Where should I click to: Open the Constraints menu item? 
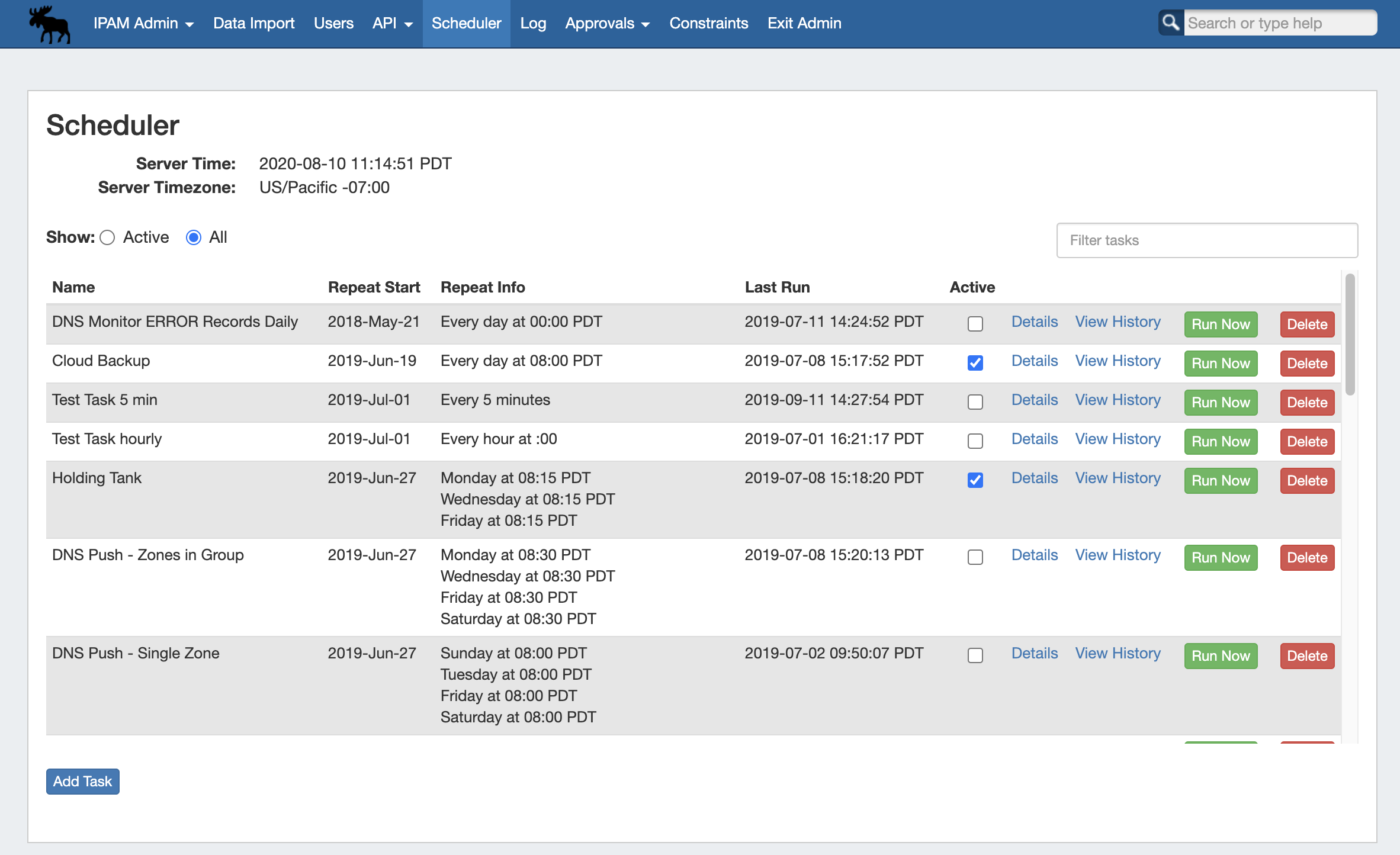tap(708, 24)
